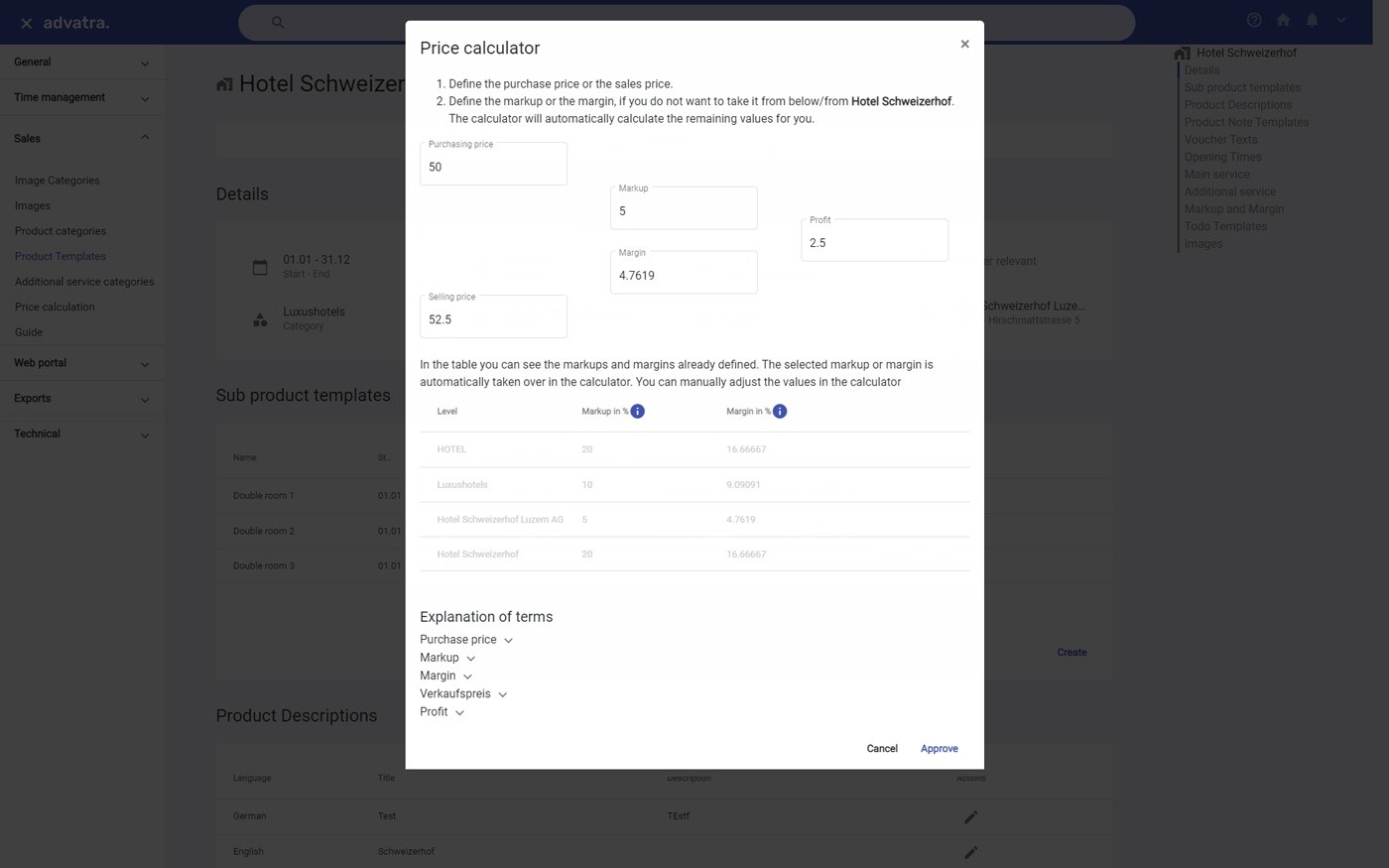1389x868 pixels.
Task: Jump to Sub product templates in right outline
Action: (1242, 87)
